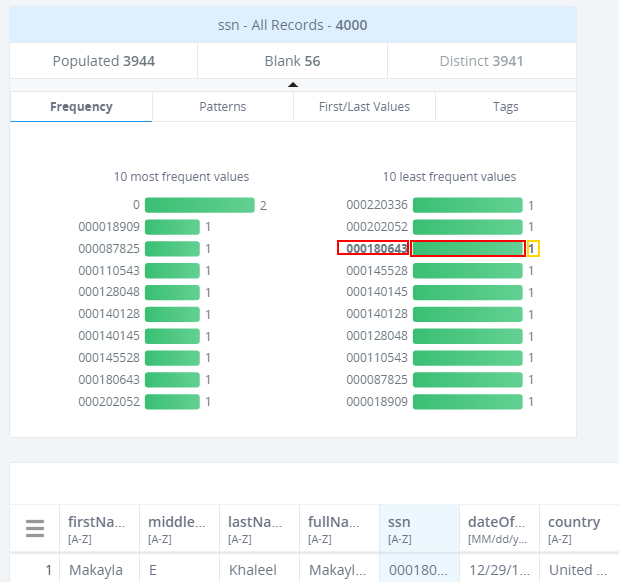
Task: Click the 000180... ssn cell
Action: [x=419, y=570]
